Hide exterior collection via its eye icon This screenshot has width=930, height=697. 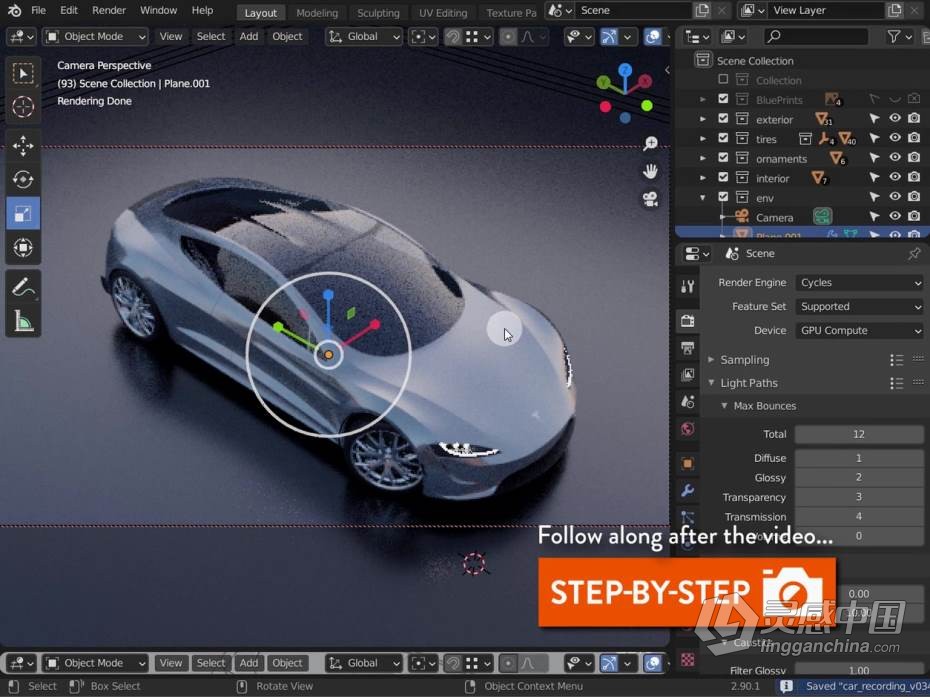pos(894,119)
